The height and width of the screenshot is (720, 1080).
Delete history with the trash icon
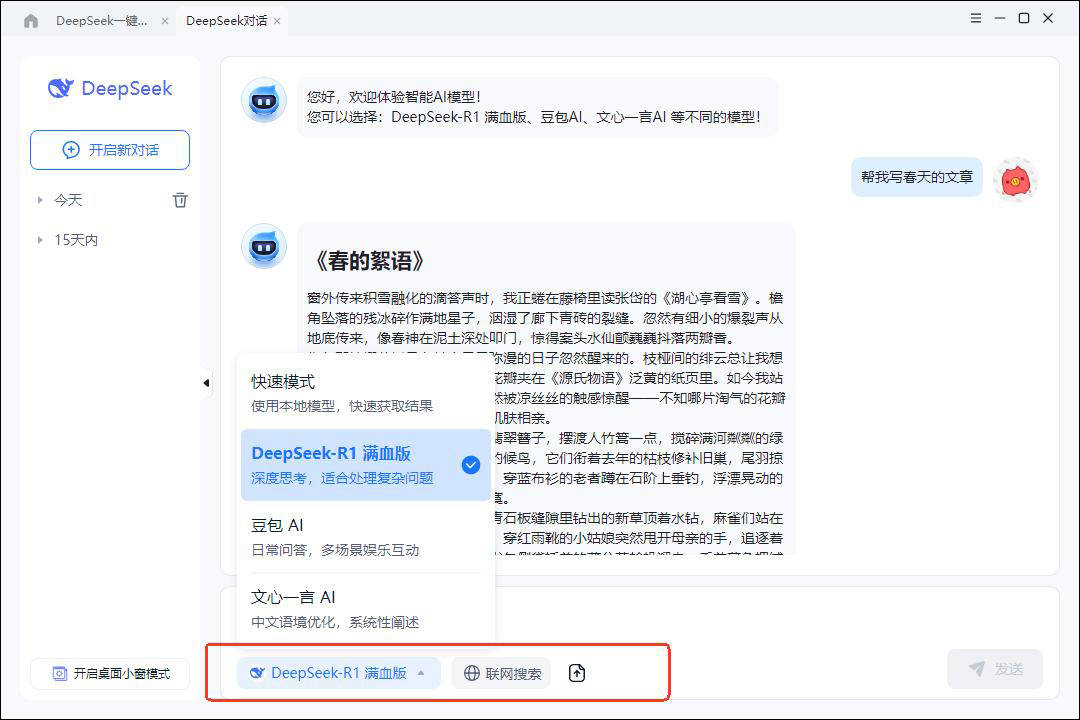tap(180, 200)
